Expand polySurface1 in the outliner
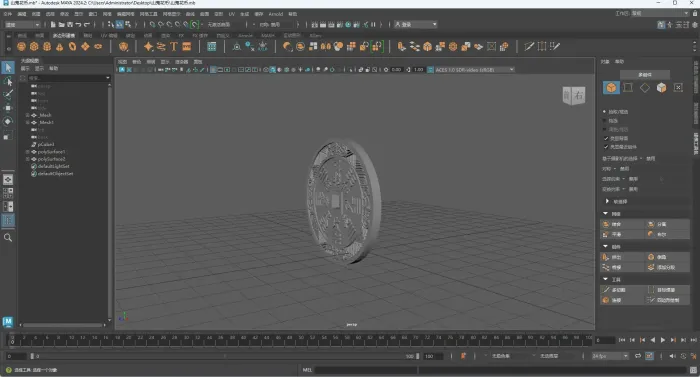The height and width of the screenshot is (377, 700). click(28, 152)
